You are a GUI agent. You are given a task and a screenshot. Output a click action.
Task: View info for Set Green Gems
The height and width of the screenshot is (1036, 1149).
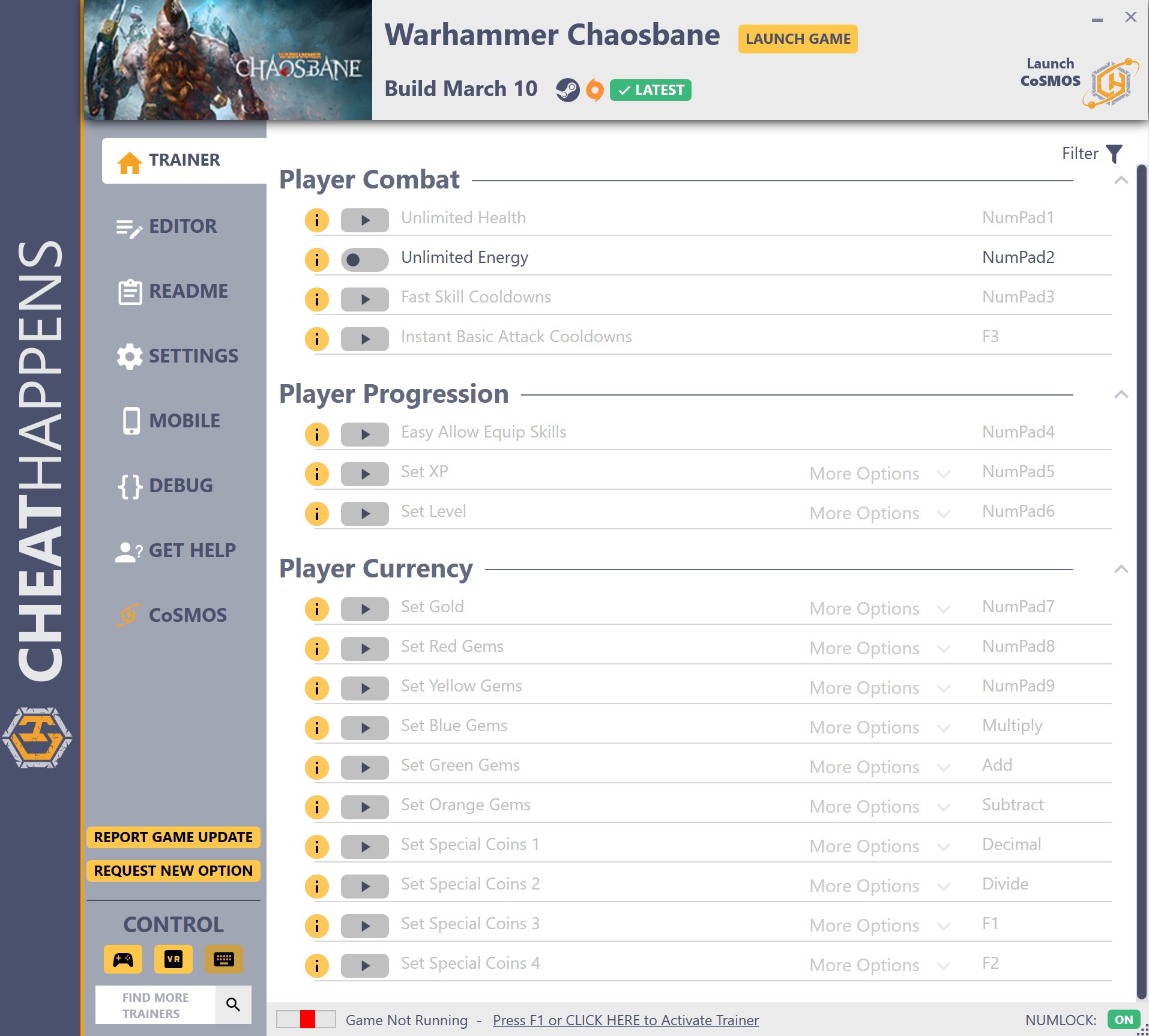coord(317,768)
